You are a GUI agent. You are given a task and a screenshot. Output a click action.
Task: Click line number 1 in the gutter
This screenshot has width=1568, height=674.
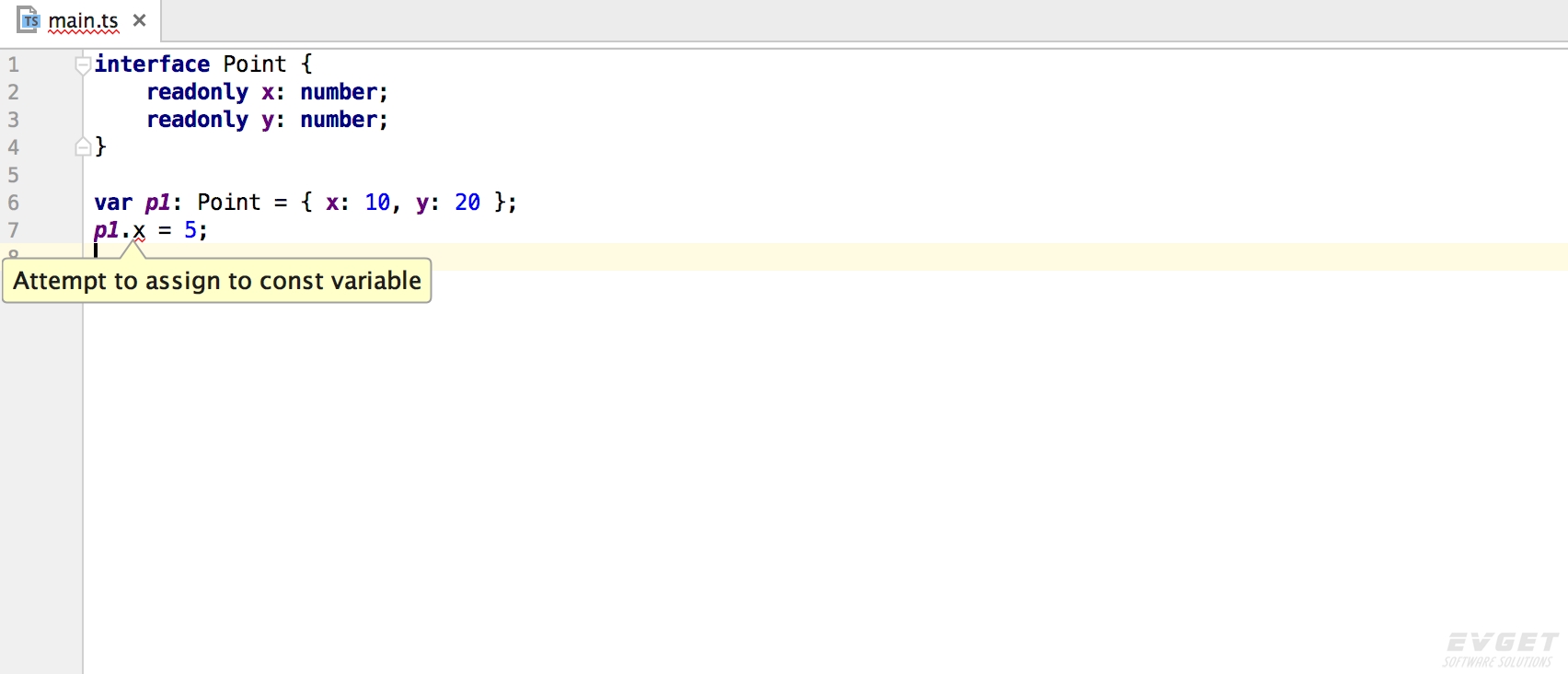(13, 64)
